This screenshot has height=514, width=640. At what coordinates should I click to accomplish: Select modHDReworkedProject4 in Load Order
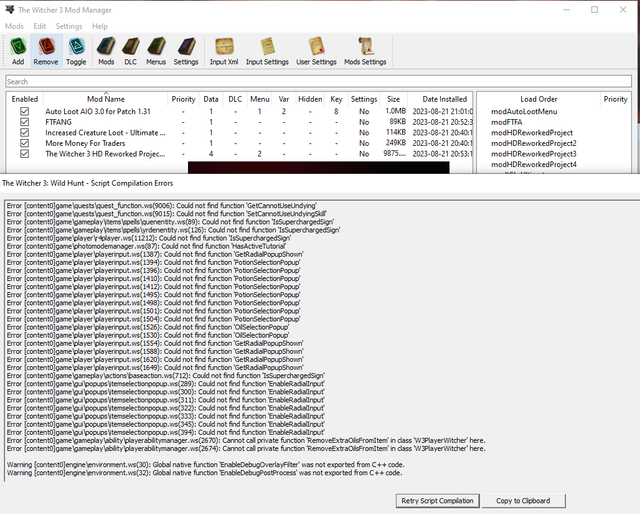click(533, 165)
